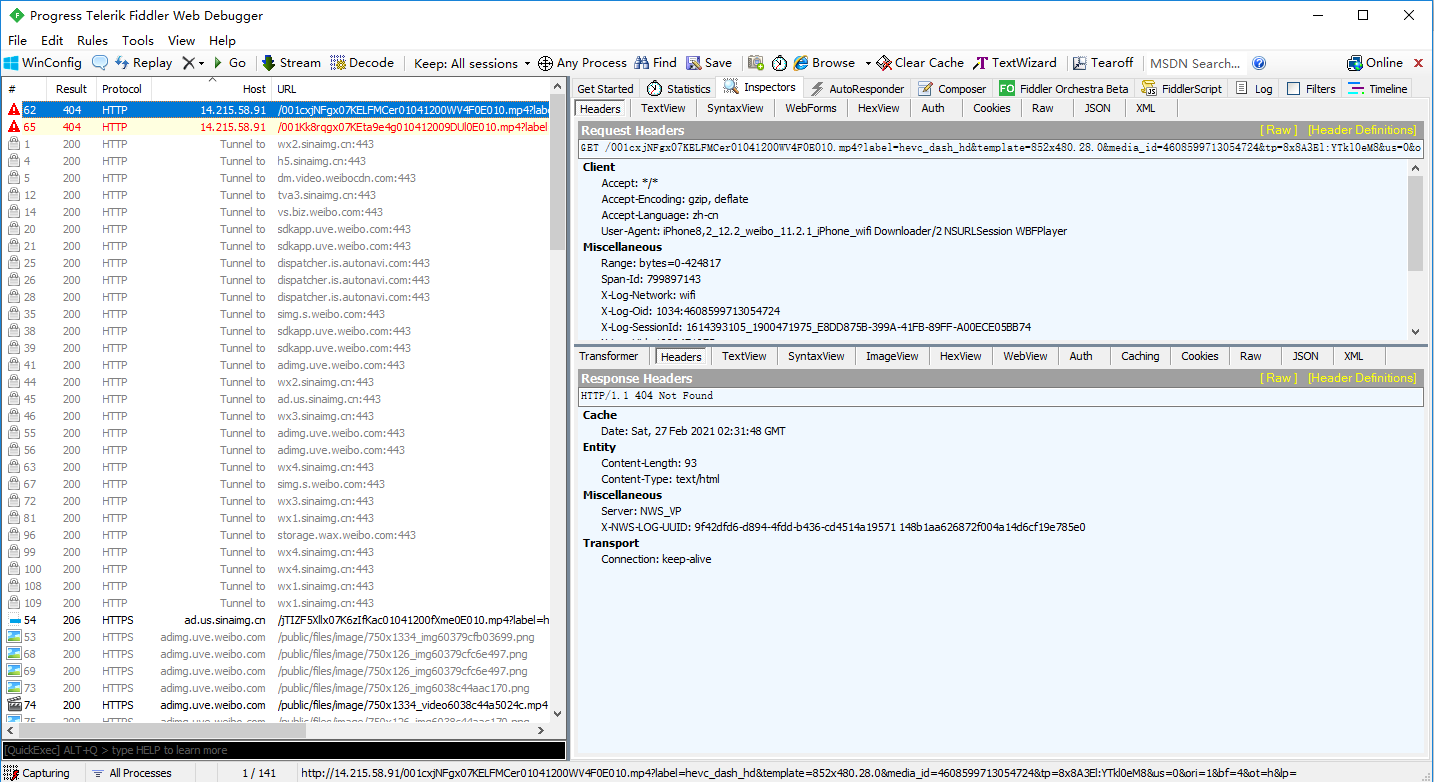Click the timer stopwatch toolbar icon
Screen dimensions: 1434x782
coord(779,63)
